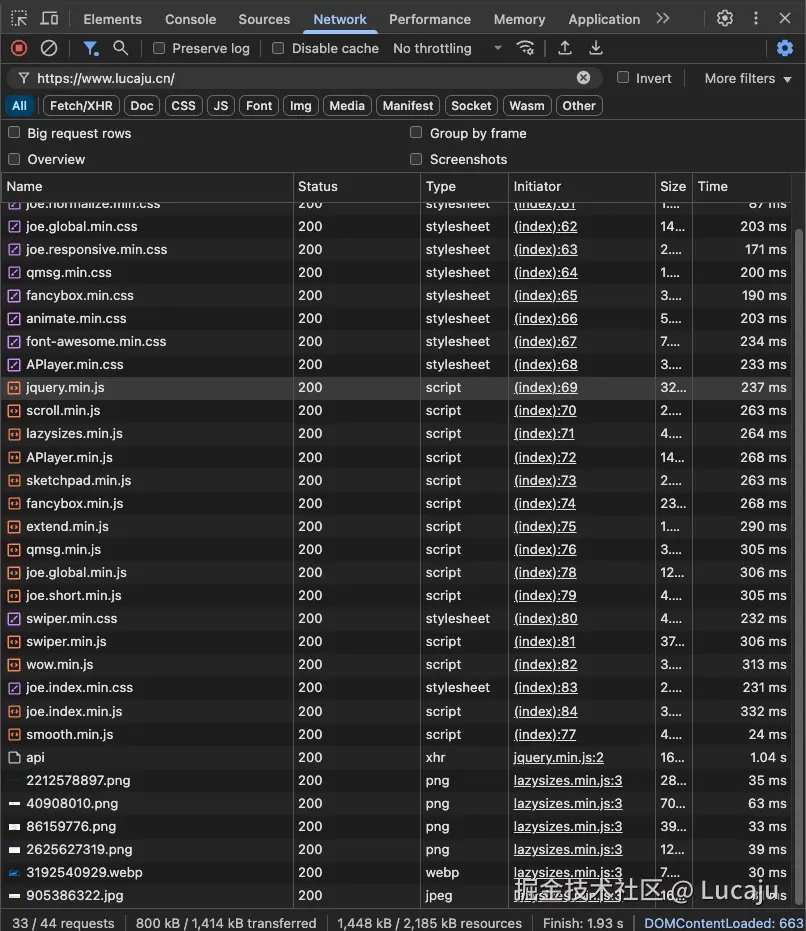Switch to the Performance tab
Screen dimensions: 806x931
click(x=430, y=18)
